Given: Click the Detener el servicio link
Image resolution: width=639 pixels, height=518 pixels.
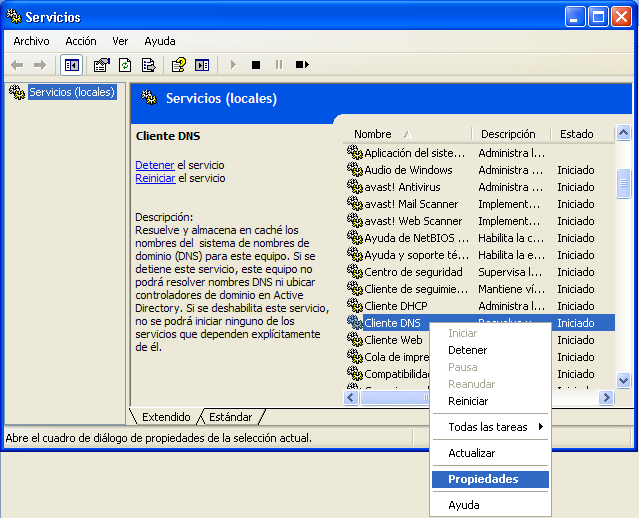Looking at the screenshot, I should coord(155,165).
